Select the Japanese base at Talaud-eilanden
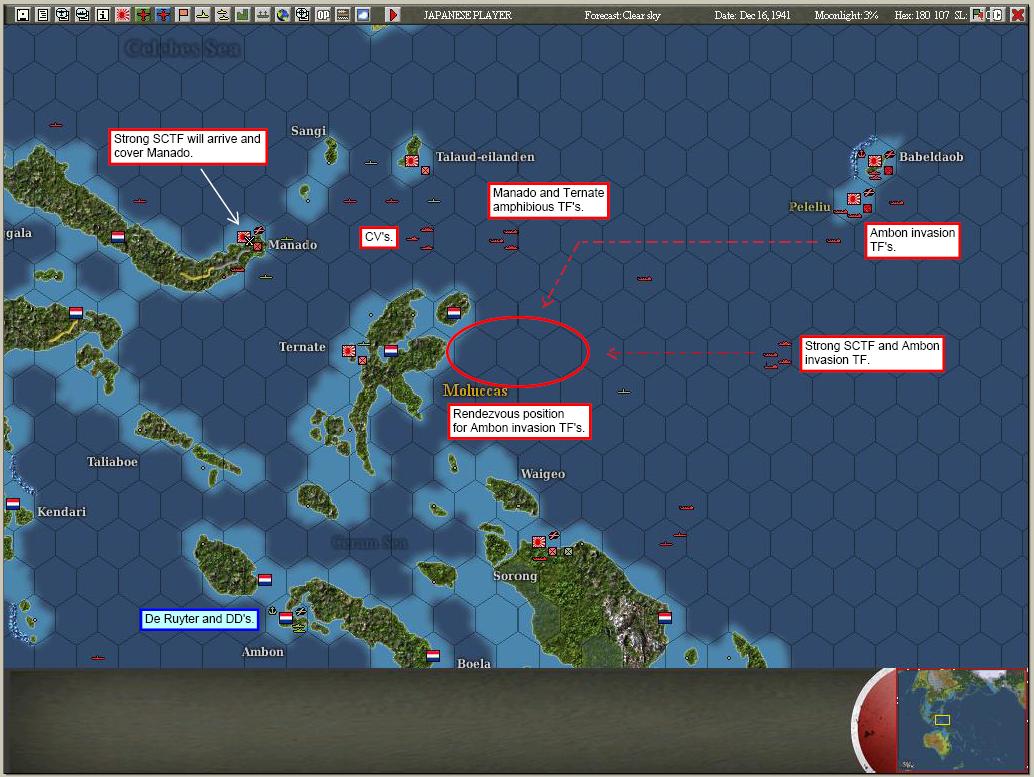 pos(412,160)
